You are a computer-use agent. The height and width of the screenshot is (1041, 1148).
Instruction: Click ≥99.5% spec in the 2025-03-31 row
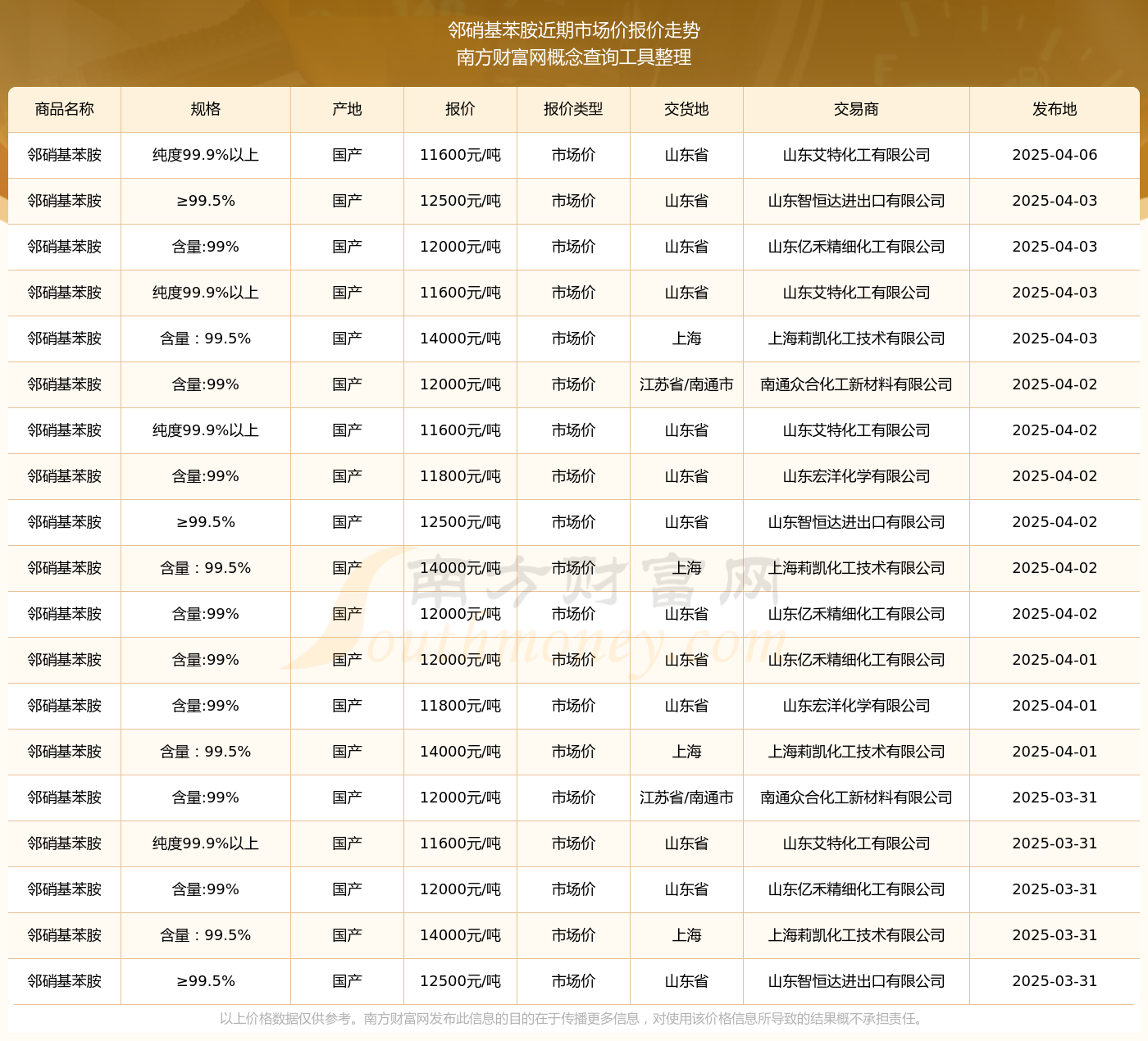(x=206, y=981)
